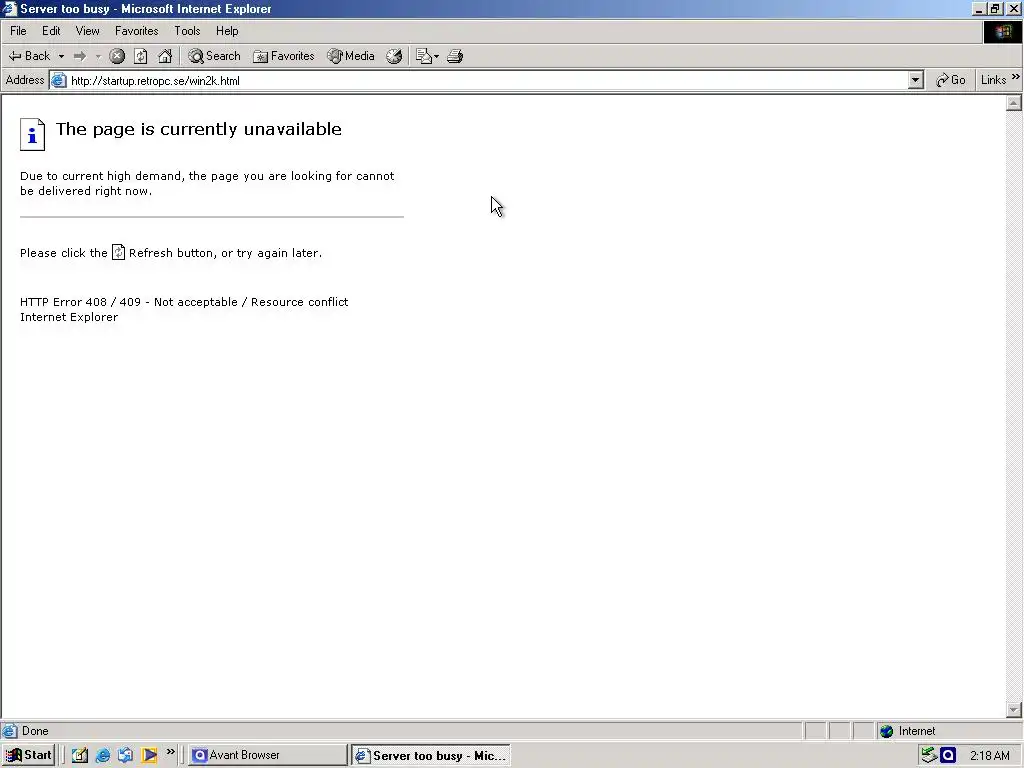Expand the Mail dropdown arrow

(x=436, y=56)
